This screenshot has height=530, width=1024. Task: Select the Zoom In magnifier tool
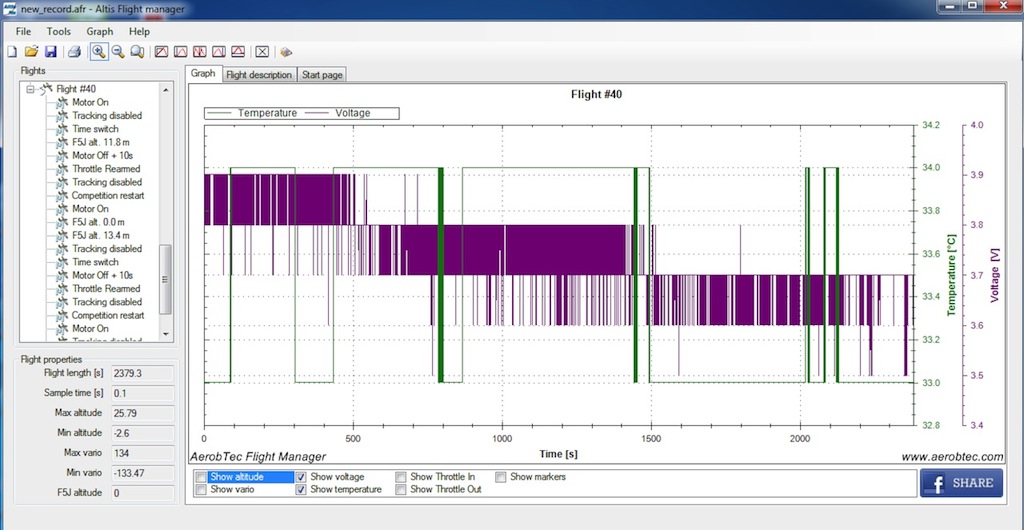click(99, 51)
